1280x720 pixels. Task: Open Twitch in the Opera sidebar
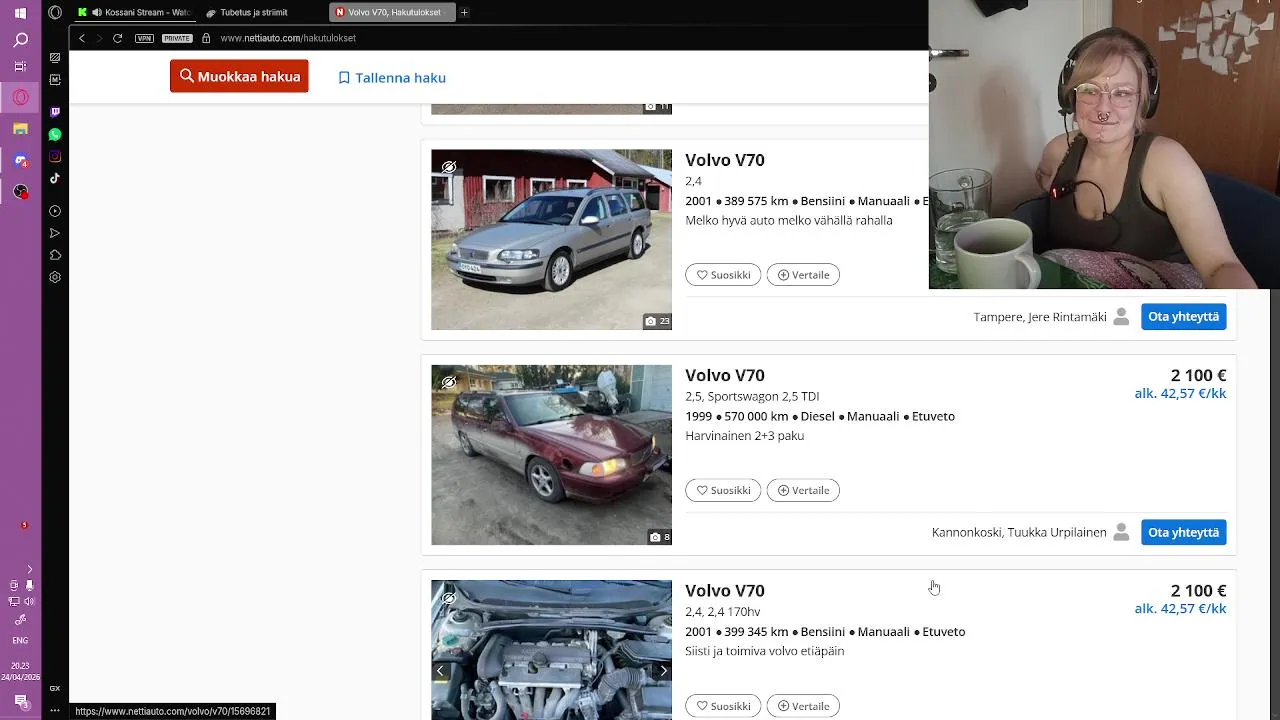[x=55, y=112]
